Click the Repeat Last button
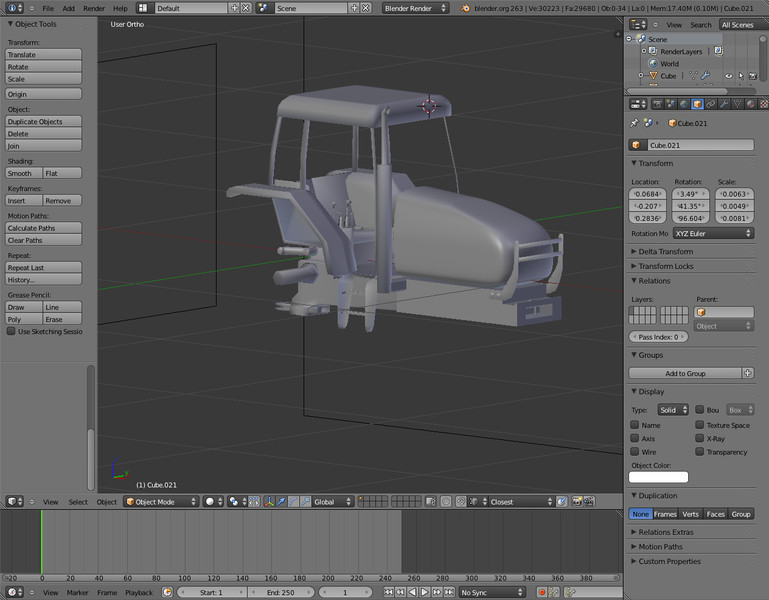The height and width of the screenshot is (600, 769). pos(44,267)
